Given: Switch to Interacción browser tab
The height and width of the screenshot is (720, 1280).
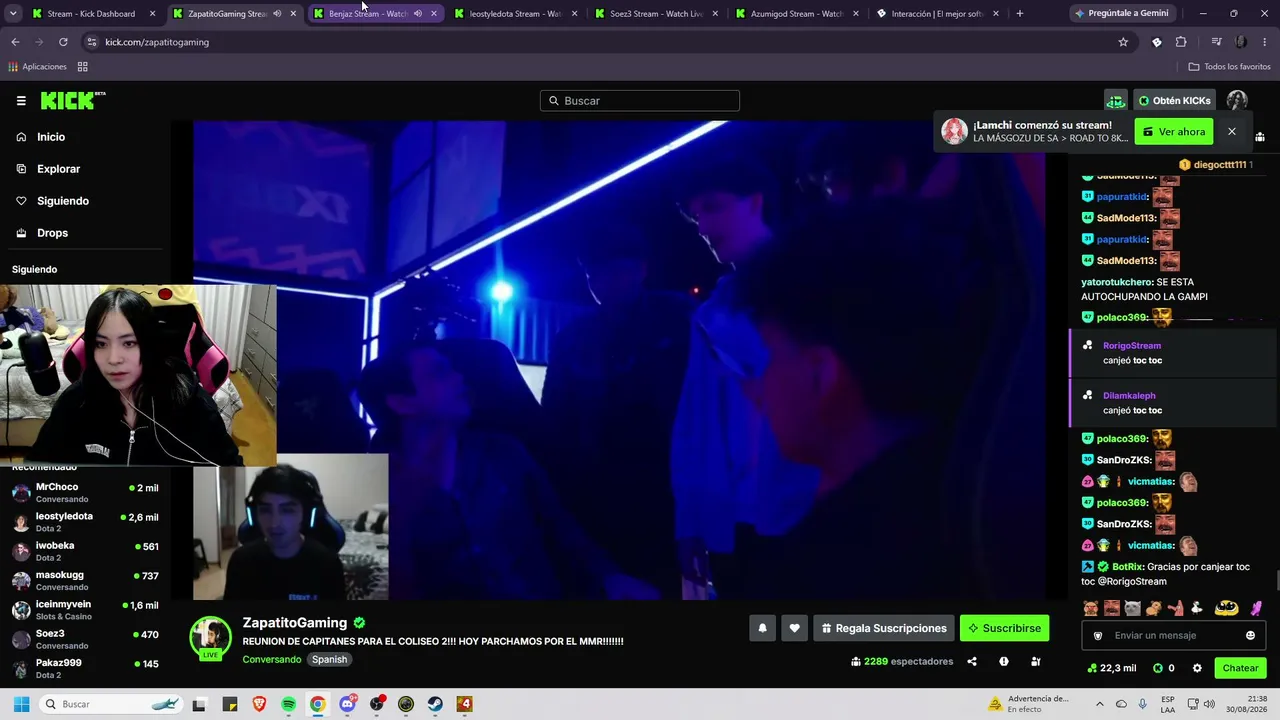Looking at the screenshot, I should [x=937, y=14].
